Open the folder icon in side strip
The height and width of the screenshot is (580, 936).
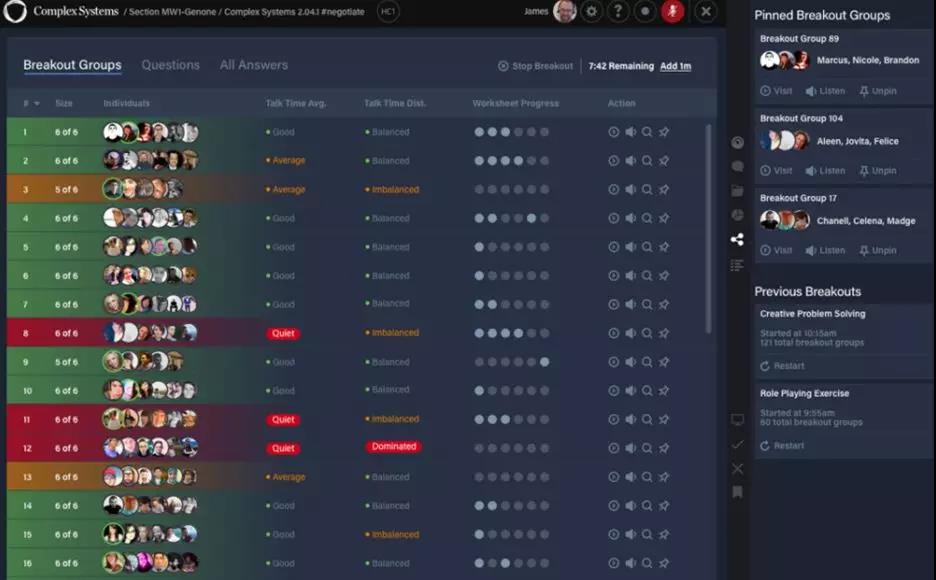coord(737,191)
